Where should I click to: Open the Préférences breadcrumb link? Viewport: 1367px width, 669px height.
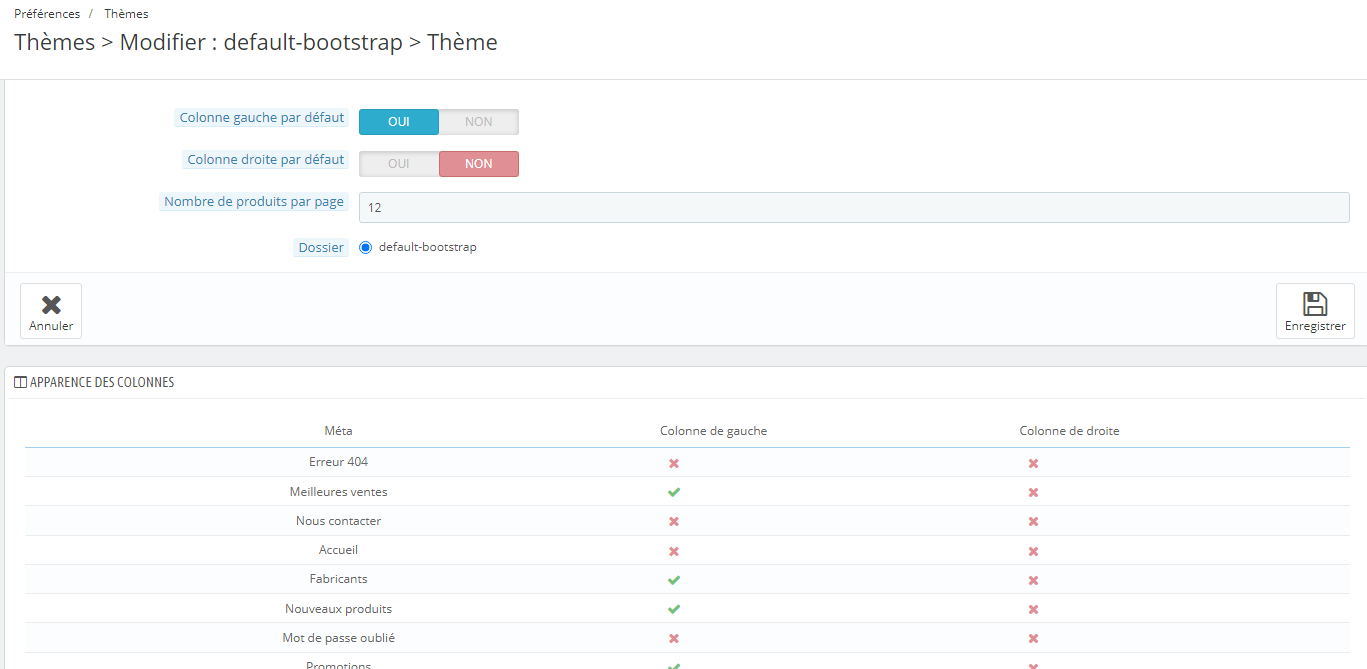click(x=47, y=14)
